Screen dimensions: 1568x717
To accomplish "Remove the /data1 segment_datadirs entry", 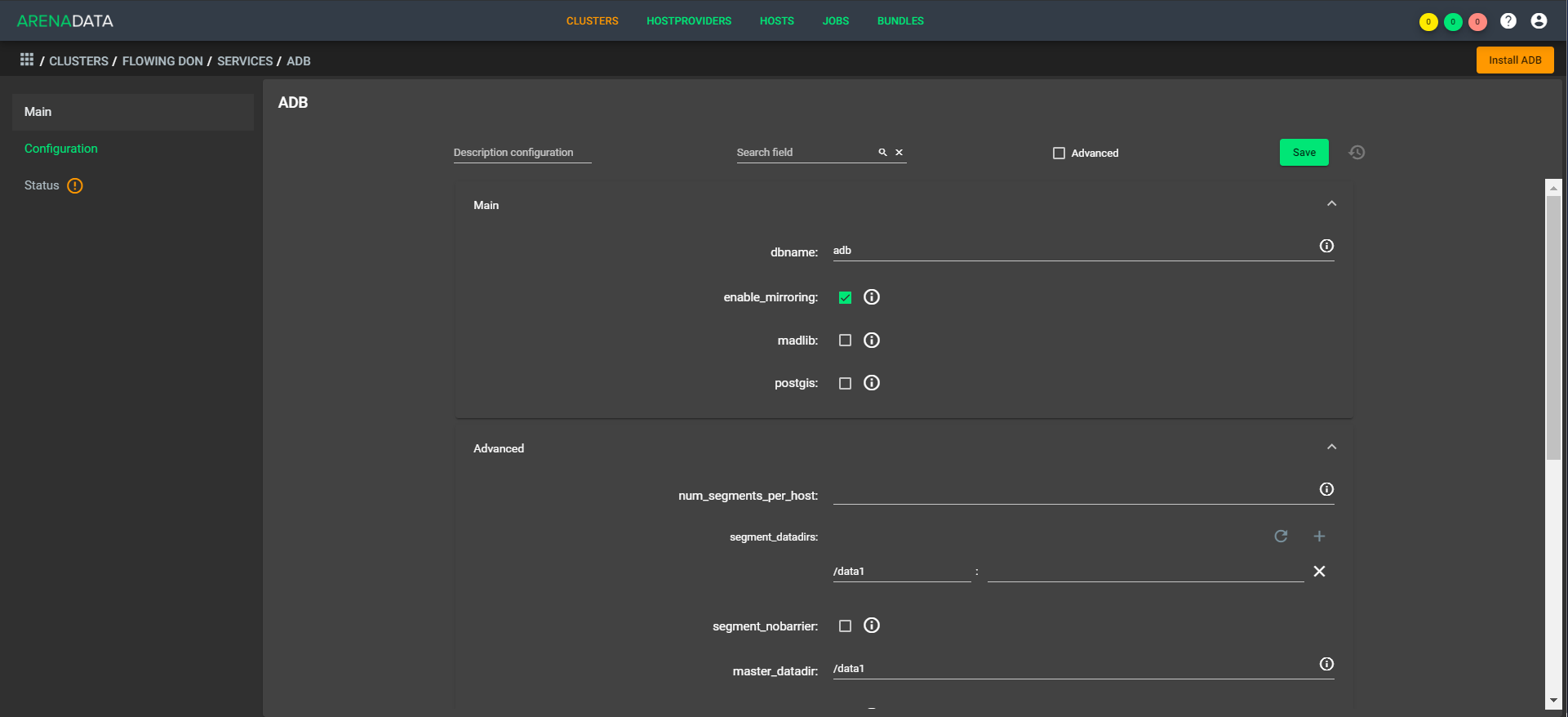I will [x=1319, y=572].
